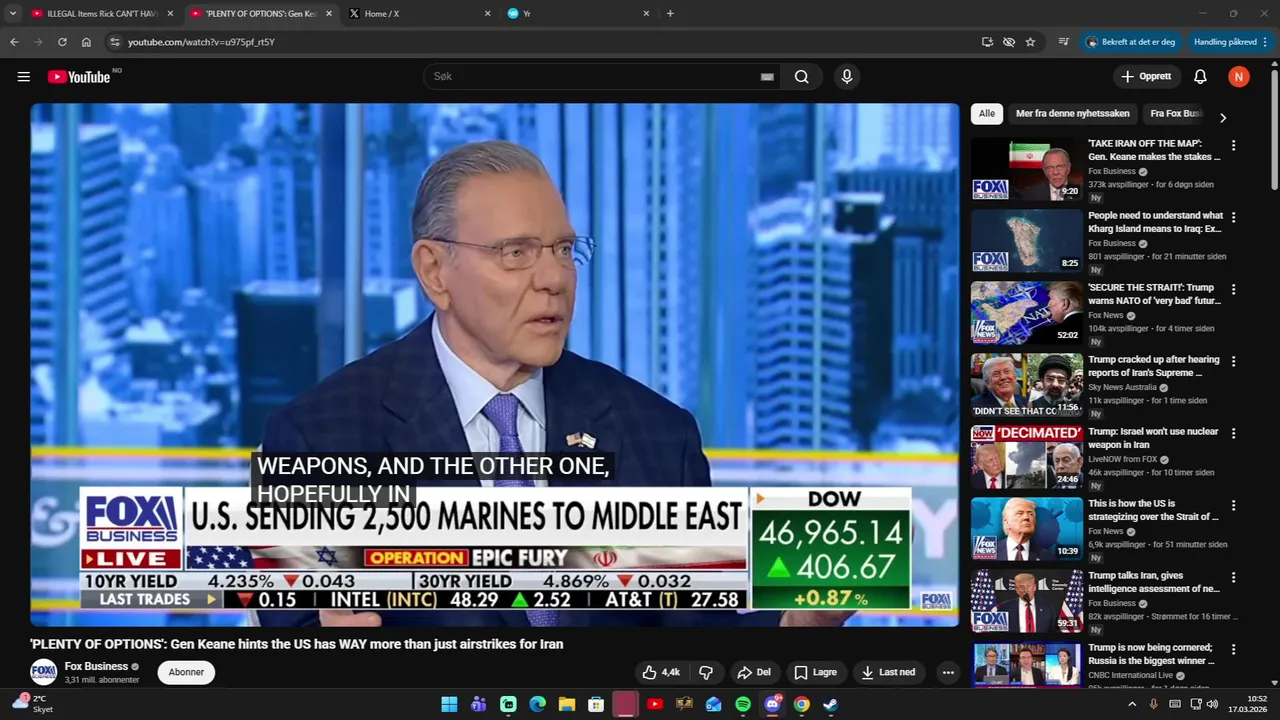Open 'TAKE IRAN OFF THE MAP' thumbnail
Screen dimensions: 1280x720
click(1027, 169)
